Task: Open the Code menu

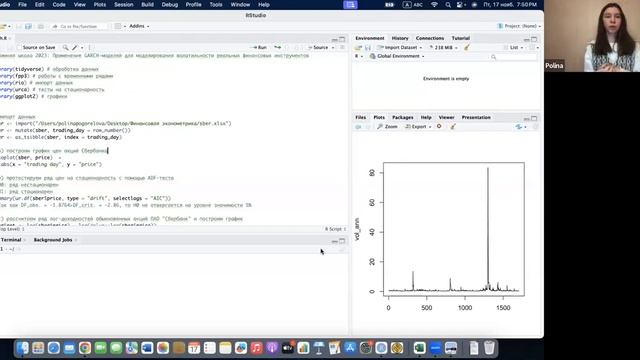Action: pyautogui.click(x=59, y=4)
